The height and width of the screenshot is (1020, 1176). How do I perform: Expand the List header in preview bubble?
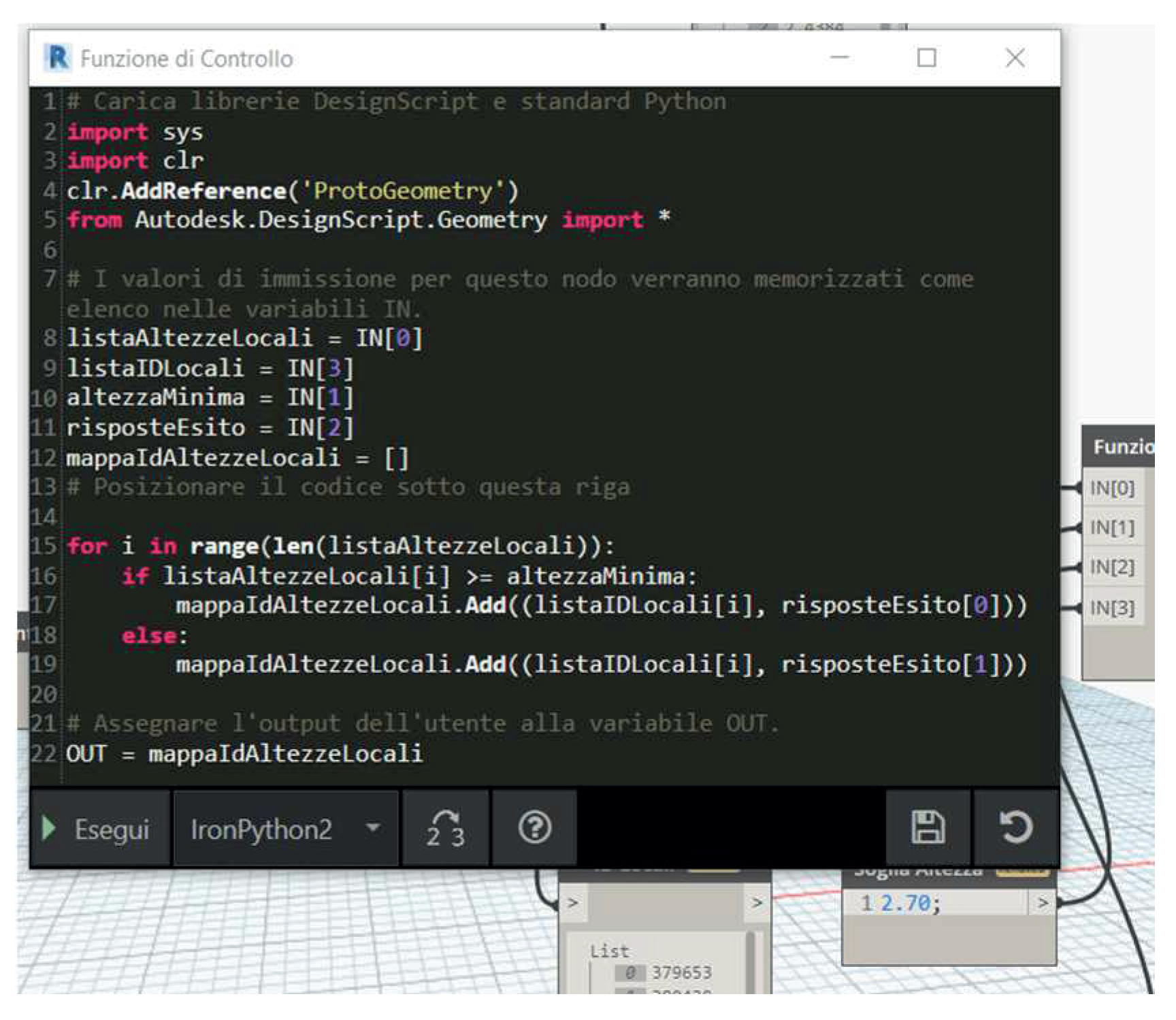click(609, 951)
